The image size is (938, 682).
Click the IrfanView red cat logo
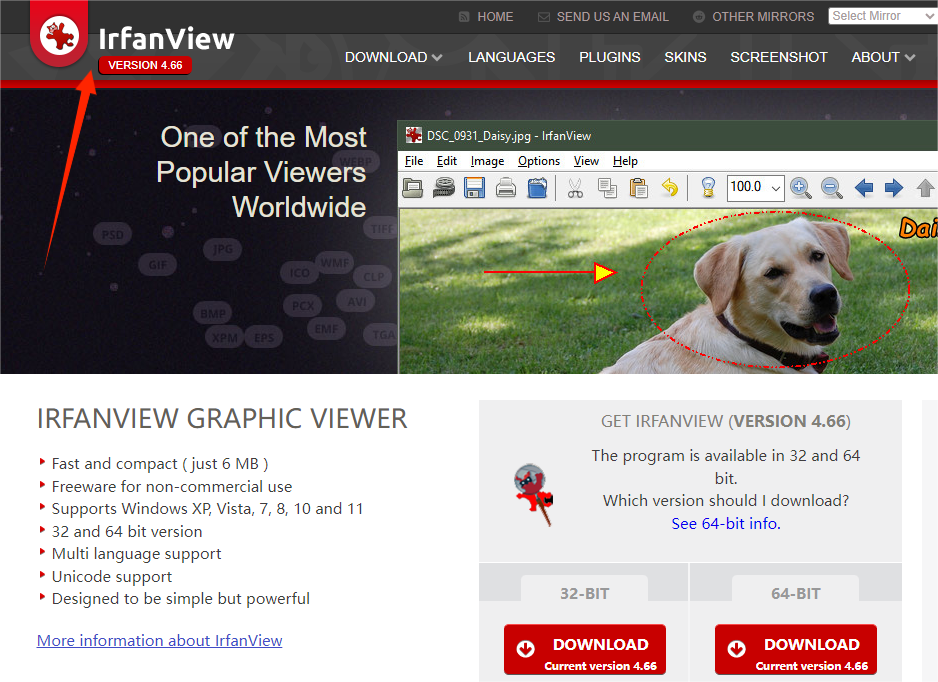[59, 35]
